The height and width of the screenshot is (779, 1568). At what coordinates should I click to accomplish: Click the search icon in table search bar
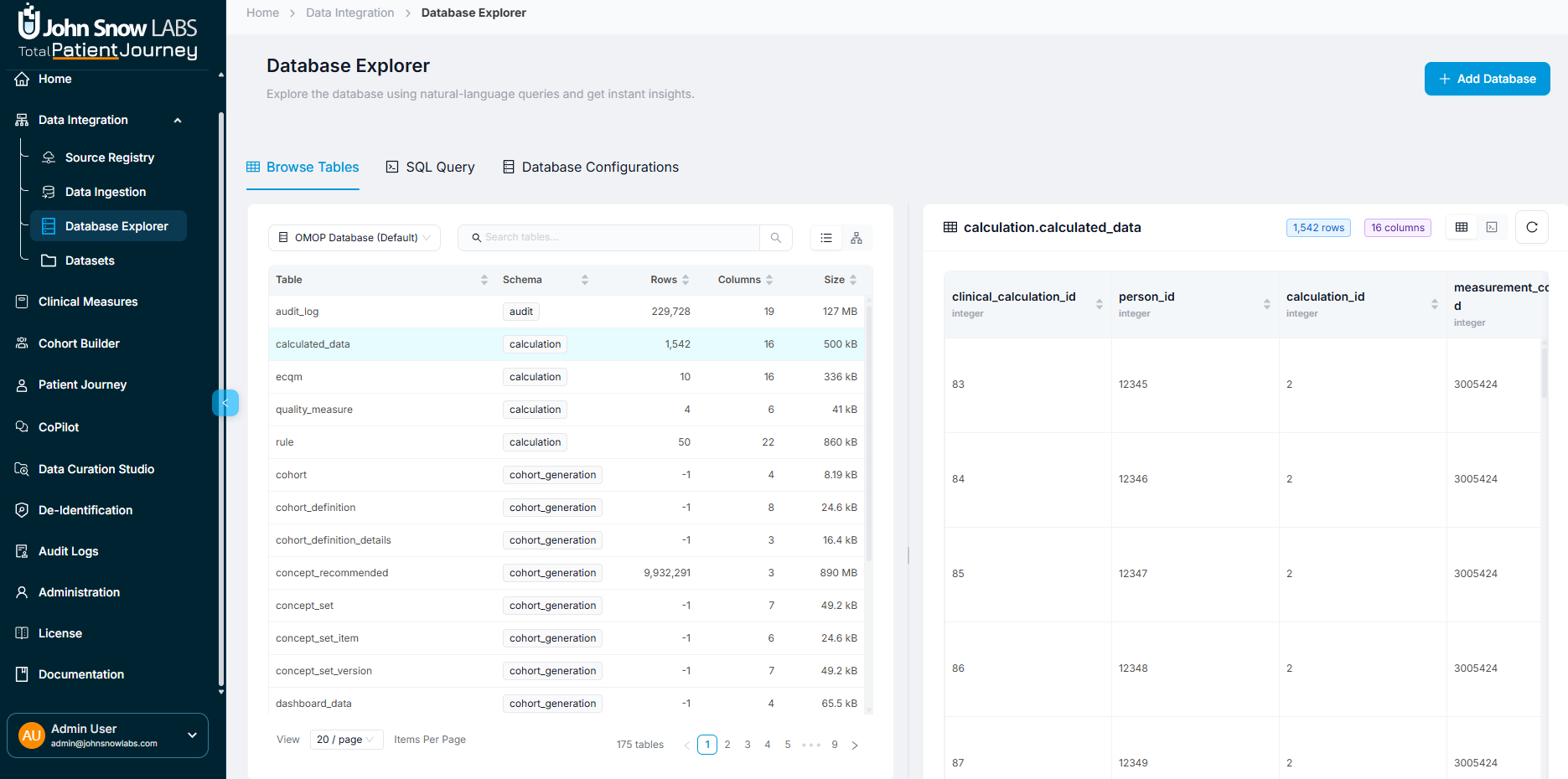pos(775,237)
